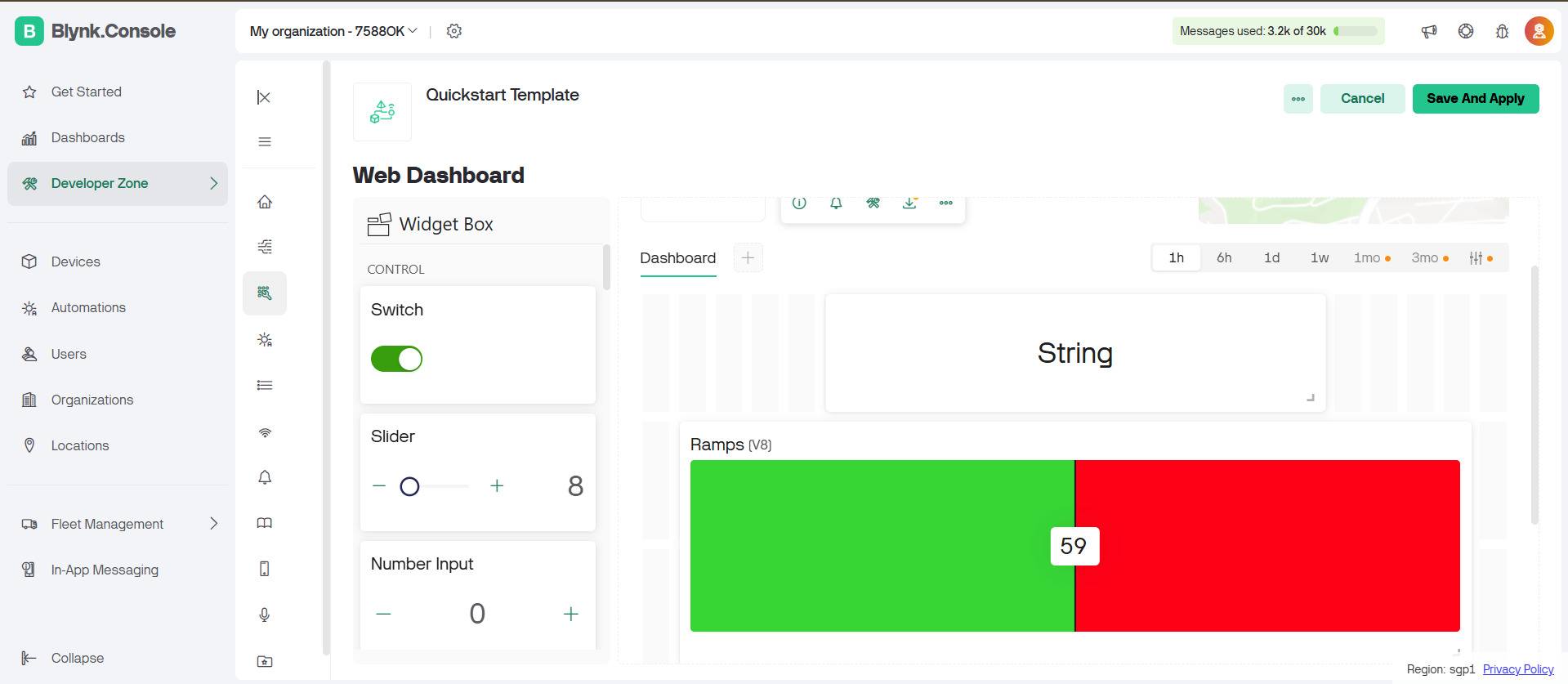This screenshot has width=1568, height=684.
Task: Click the Messages used quota indicator
Action: tap(1279, 31)
